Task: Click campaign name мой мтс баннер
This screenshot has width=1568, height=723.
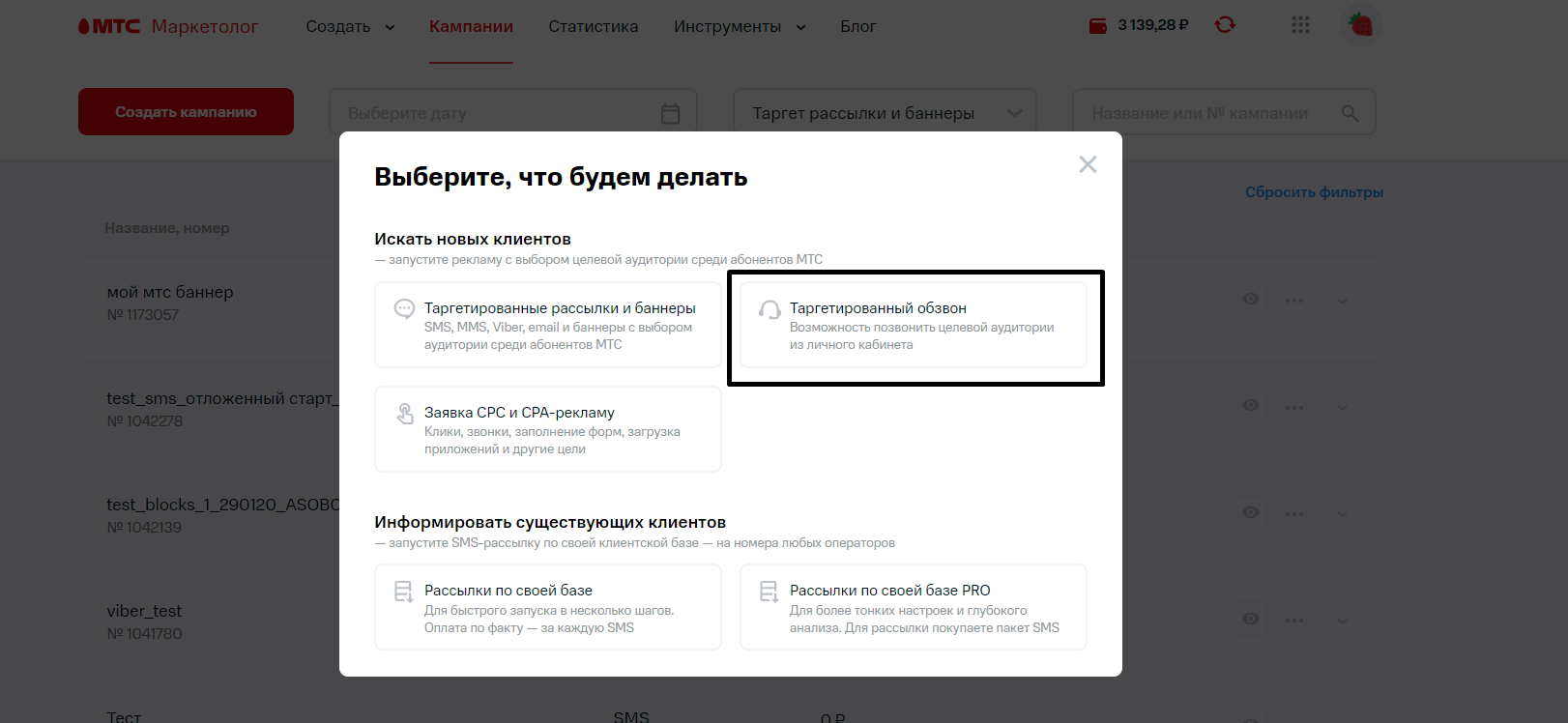Action: point(170,292)
